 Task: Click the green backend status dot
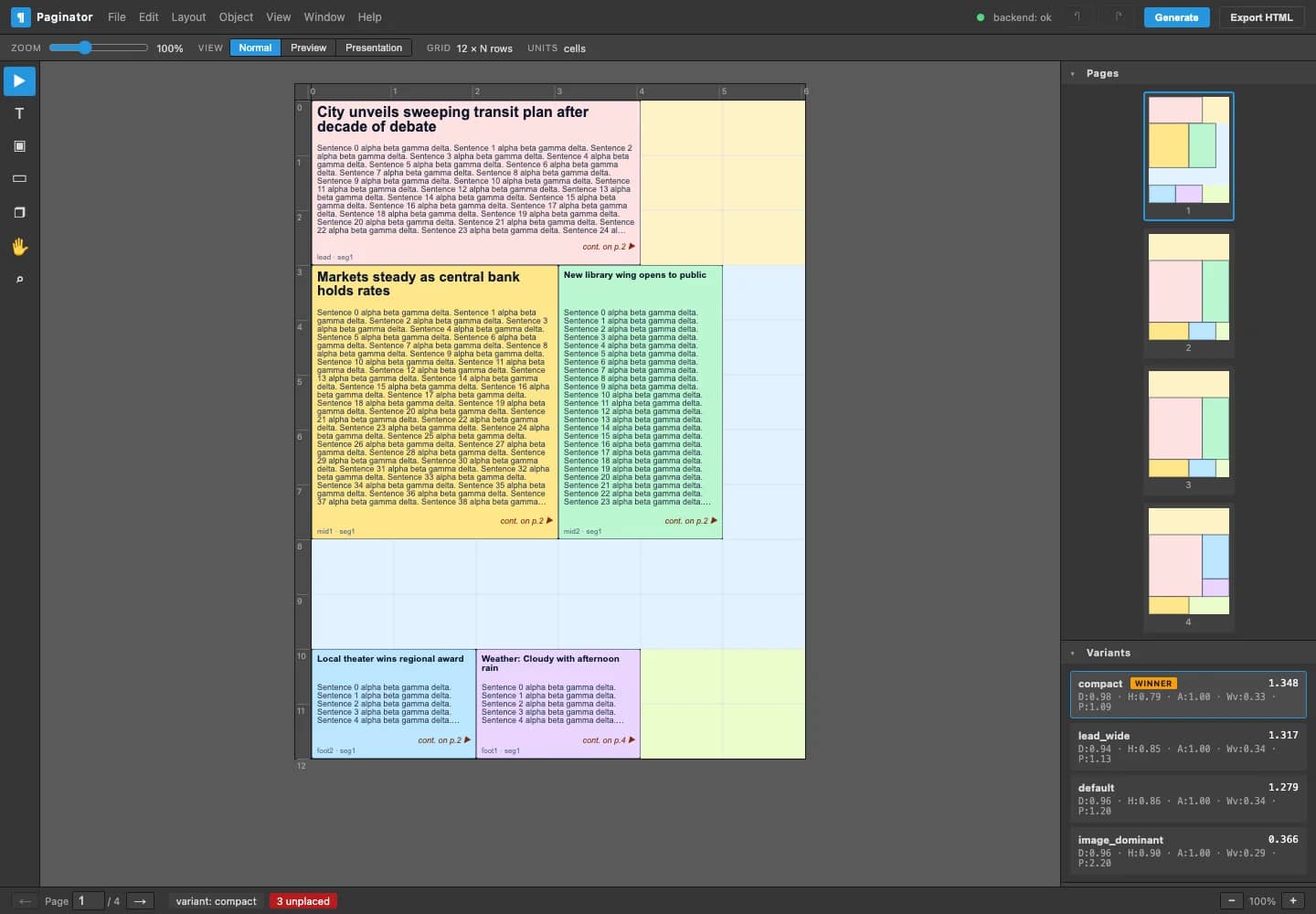(x=981, y=17)
